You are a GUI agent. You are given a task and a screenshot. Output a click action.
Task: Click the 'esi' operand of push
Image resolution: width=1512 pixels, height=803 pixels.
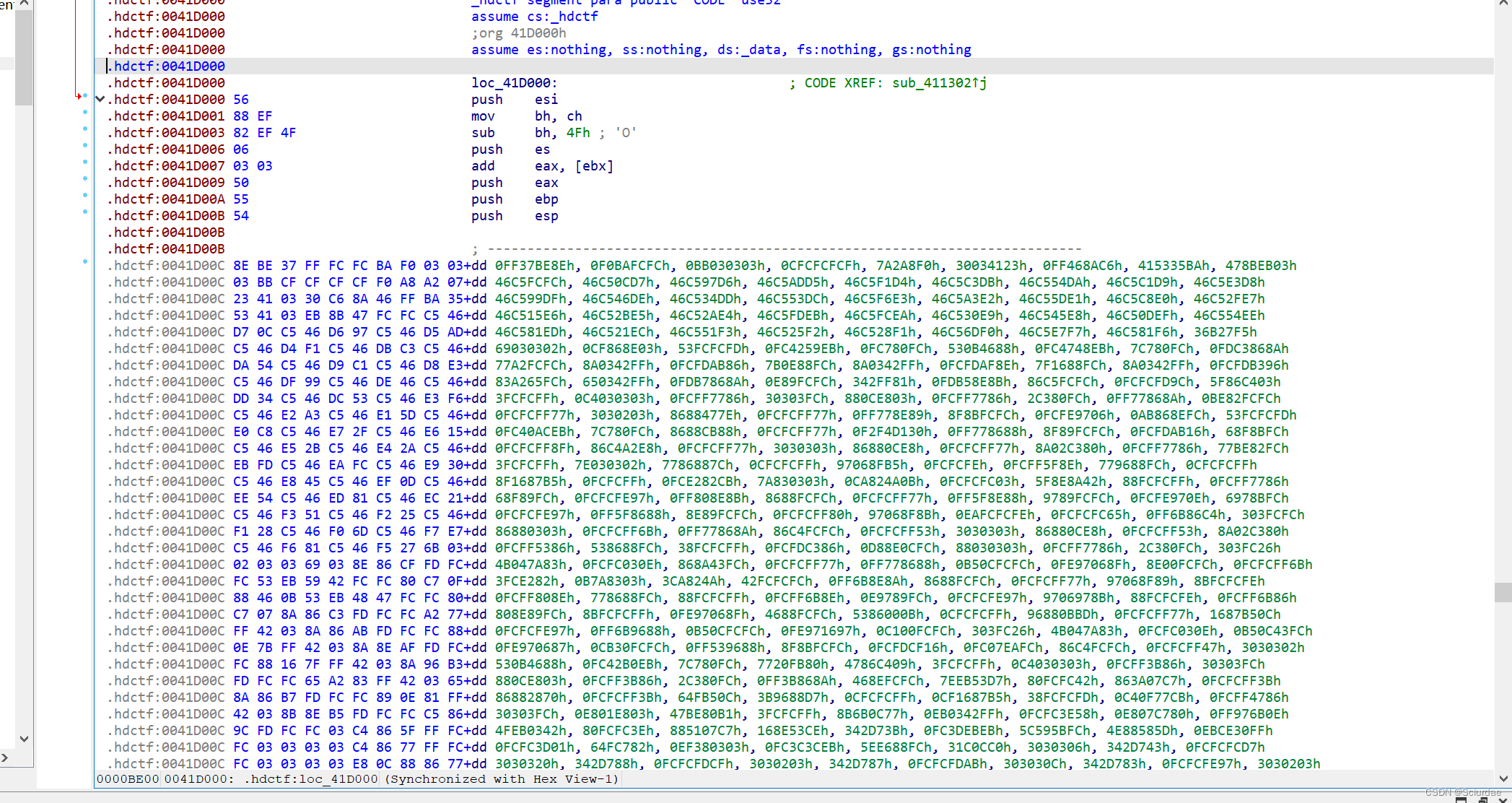click(x=546, y=100)
